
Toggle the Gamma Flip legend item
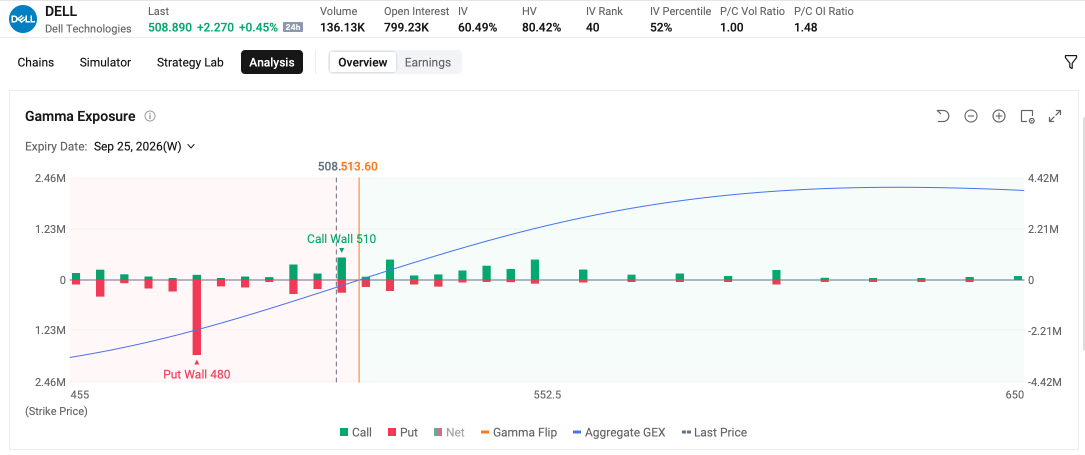[518, 432]
